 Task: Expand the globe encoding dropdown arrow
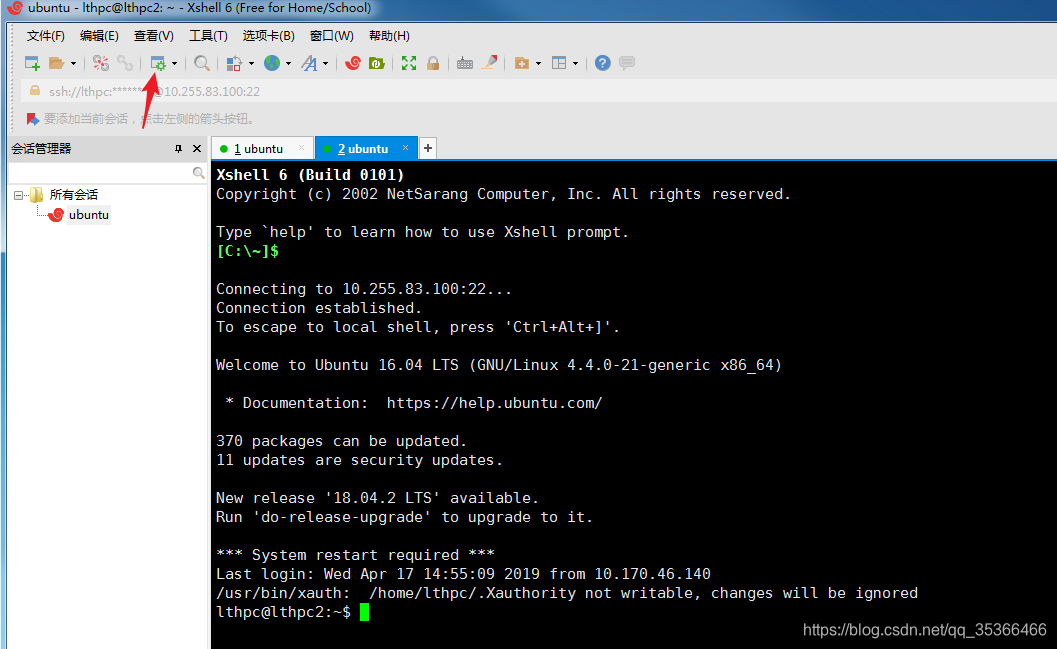[x=289, y=63]
